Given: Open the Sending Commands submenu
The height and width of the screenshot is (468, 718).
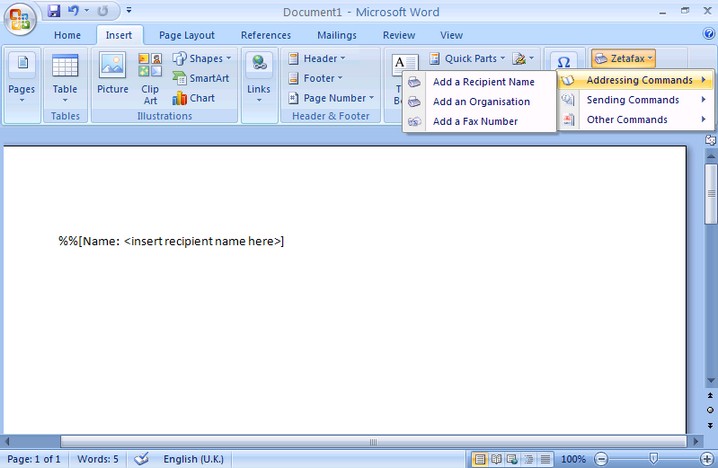Looking at the screenshot, I should click(x=636, y=100).
